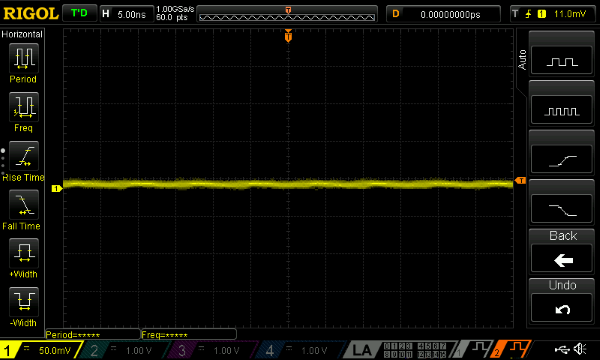Select the -Width measurement icon

(x=24, y=302)
